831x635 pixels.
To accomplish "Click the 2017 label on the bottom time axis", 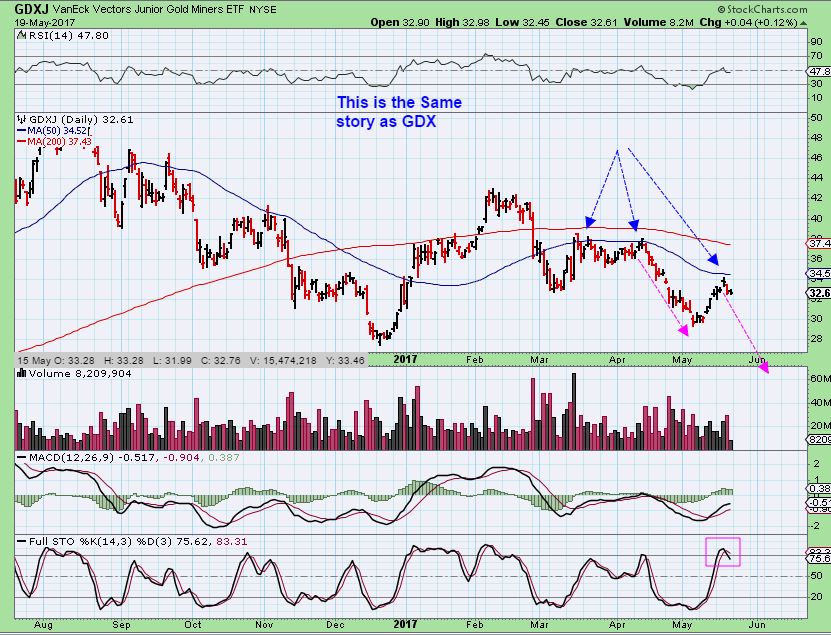I will 405,624.
